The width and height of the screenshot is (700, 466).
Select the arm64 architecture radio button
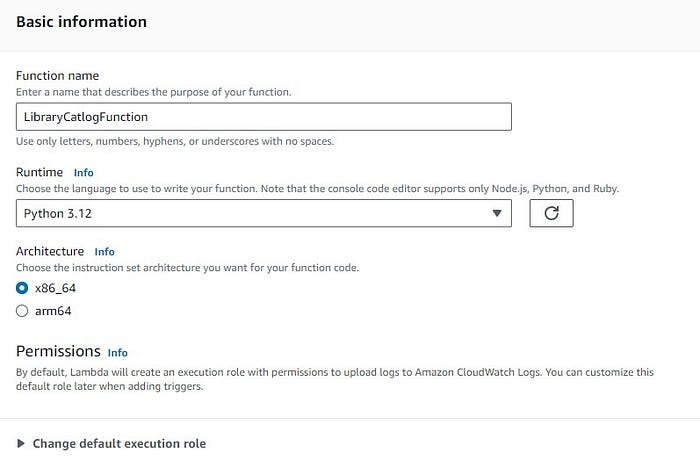point(22,311)
